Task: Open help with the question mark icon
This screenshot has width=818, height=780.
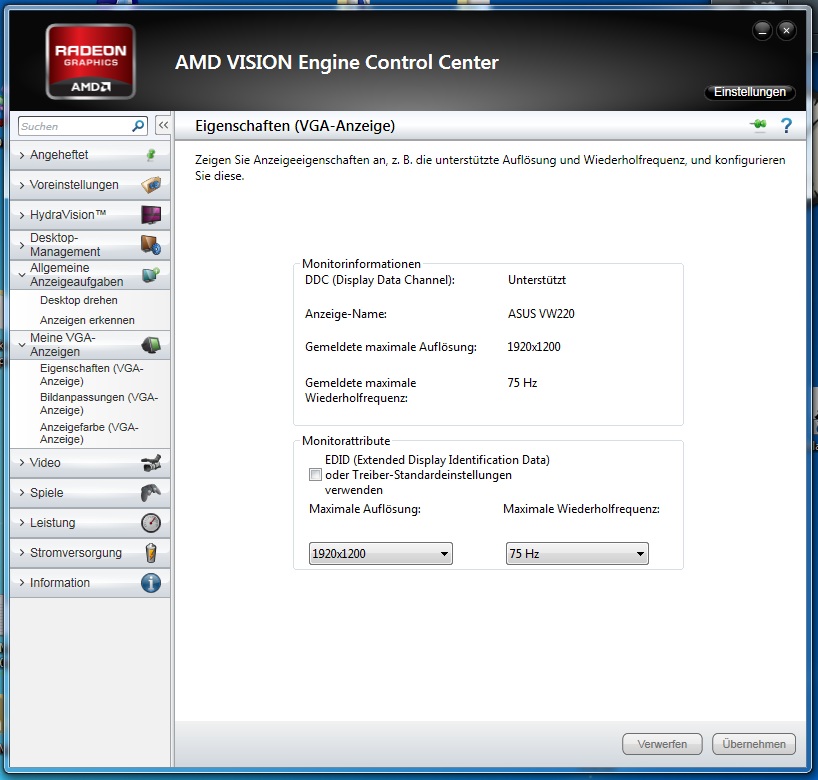Action: (x=786, y=125)
